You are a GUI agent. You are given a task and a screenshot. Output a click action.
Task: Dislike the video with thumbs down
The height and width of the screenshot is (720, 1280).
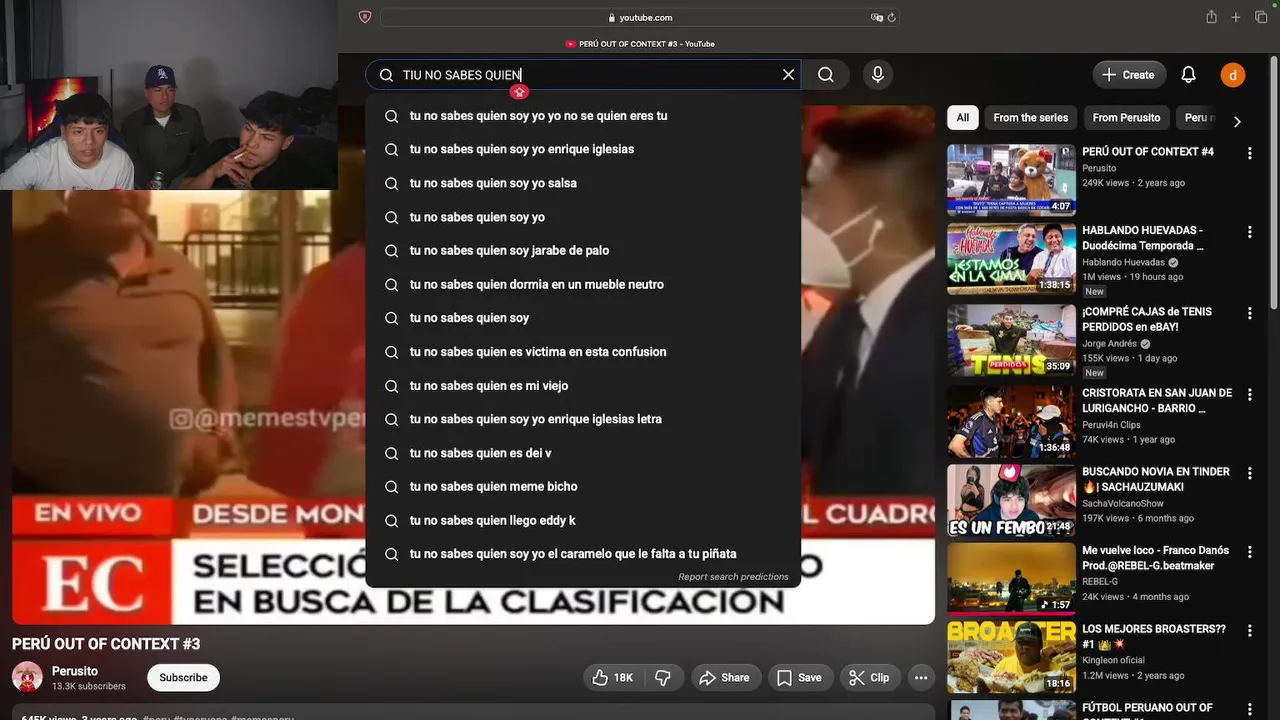(662, 678)
